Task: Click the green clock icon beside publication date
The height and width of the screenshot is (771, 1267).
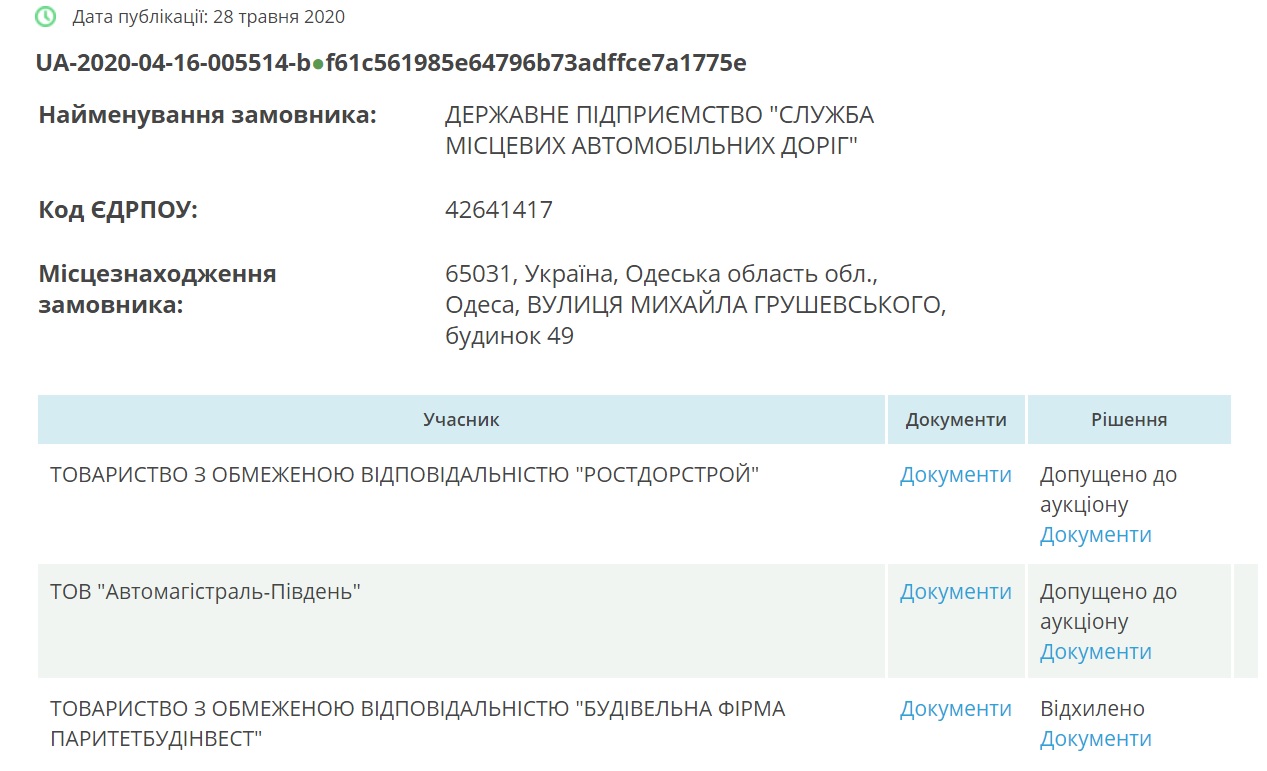Action: 46,16
